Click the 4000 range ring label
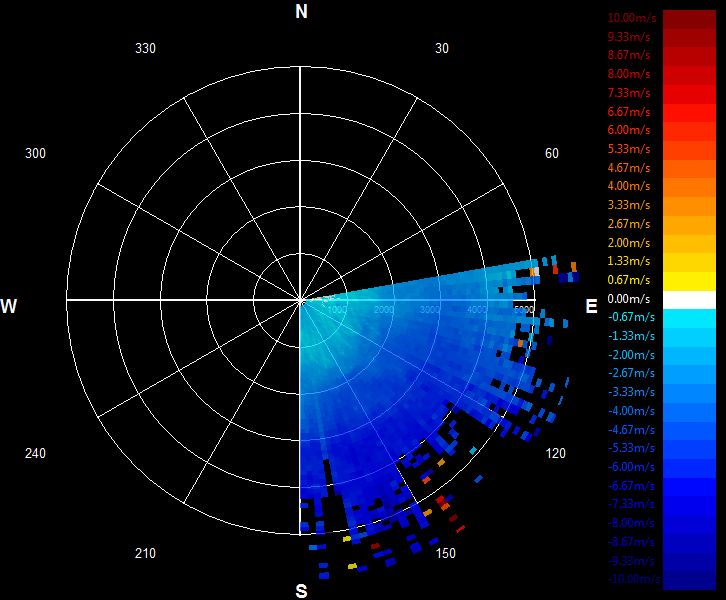The width and height of the screenshot is (726, 600). [x=477, y=310]
